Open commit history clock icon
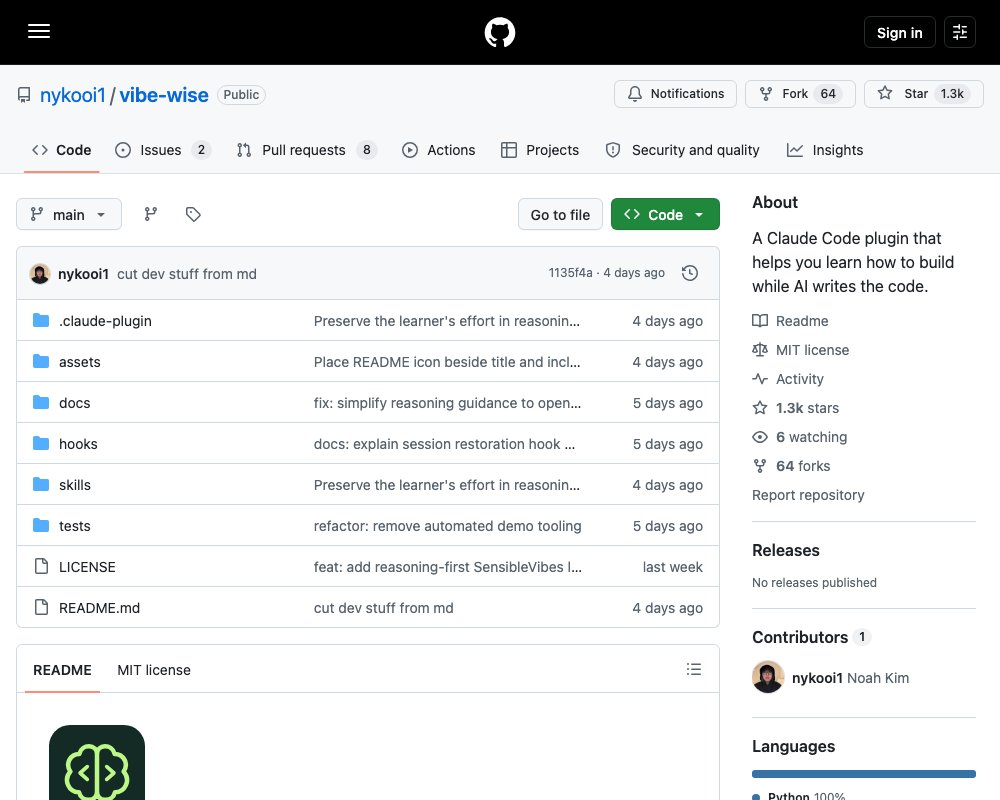The image size is (1000, 800). pos(689,273)
